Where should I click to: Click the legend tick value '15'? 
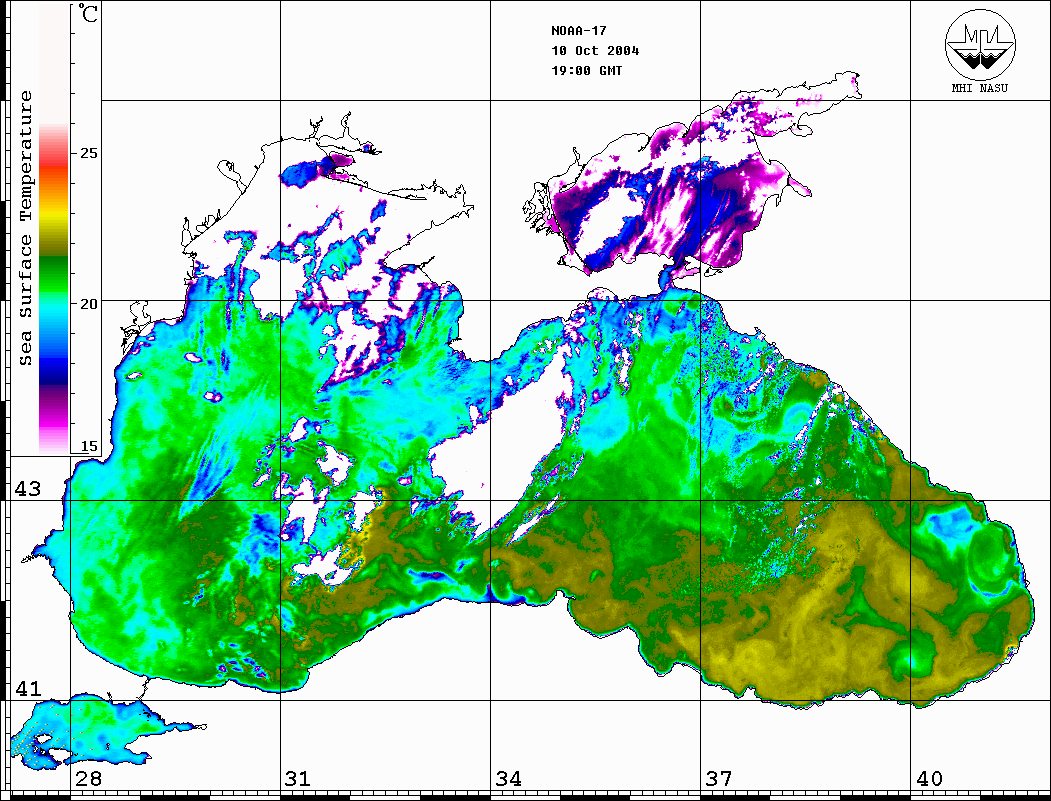[x=88, y=446]
